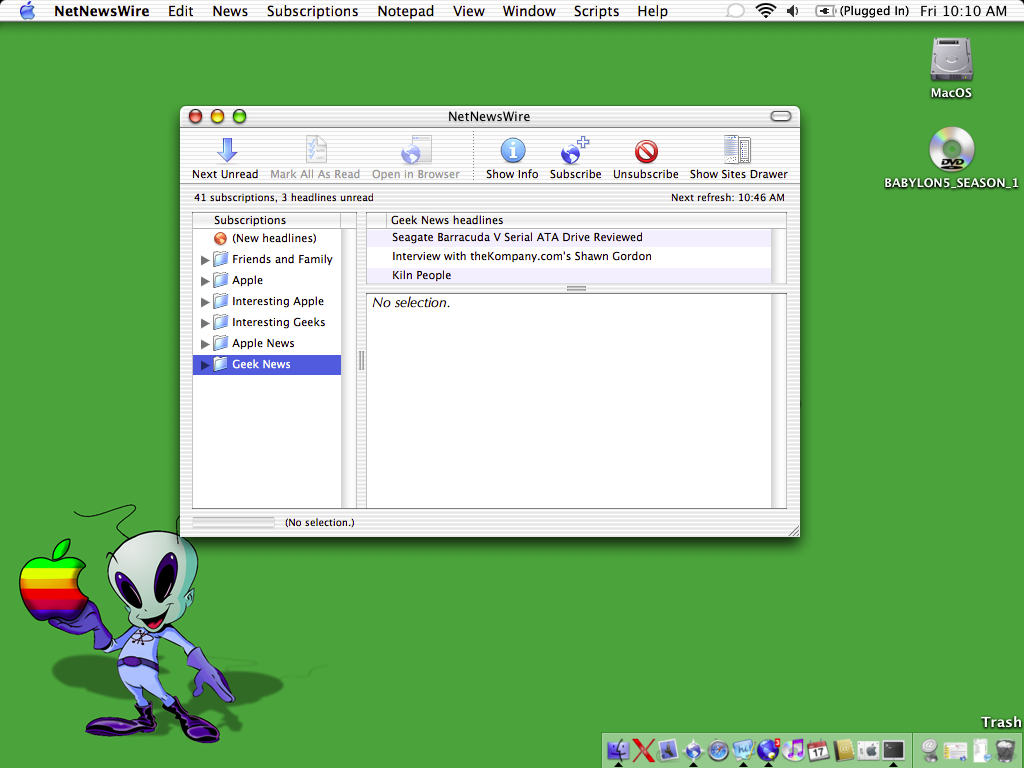Click the Finder icon in Dock
The image size is (1024, 768).
click(618, 750)
